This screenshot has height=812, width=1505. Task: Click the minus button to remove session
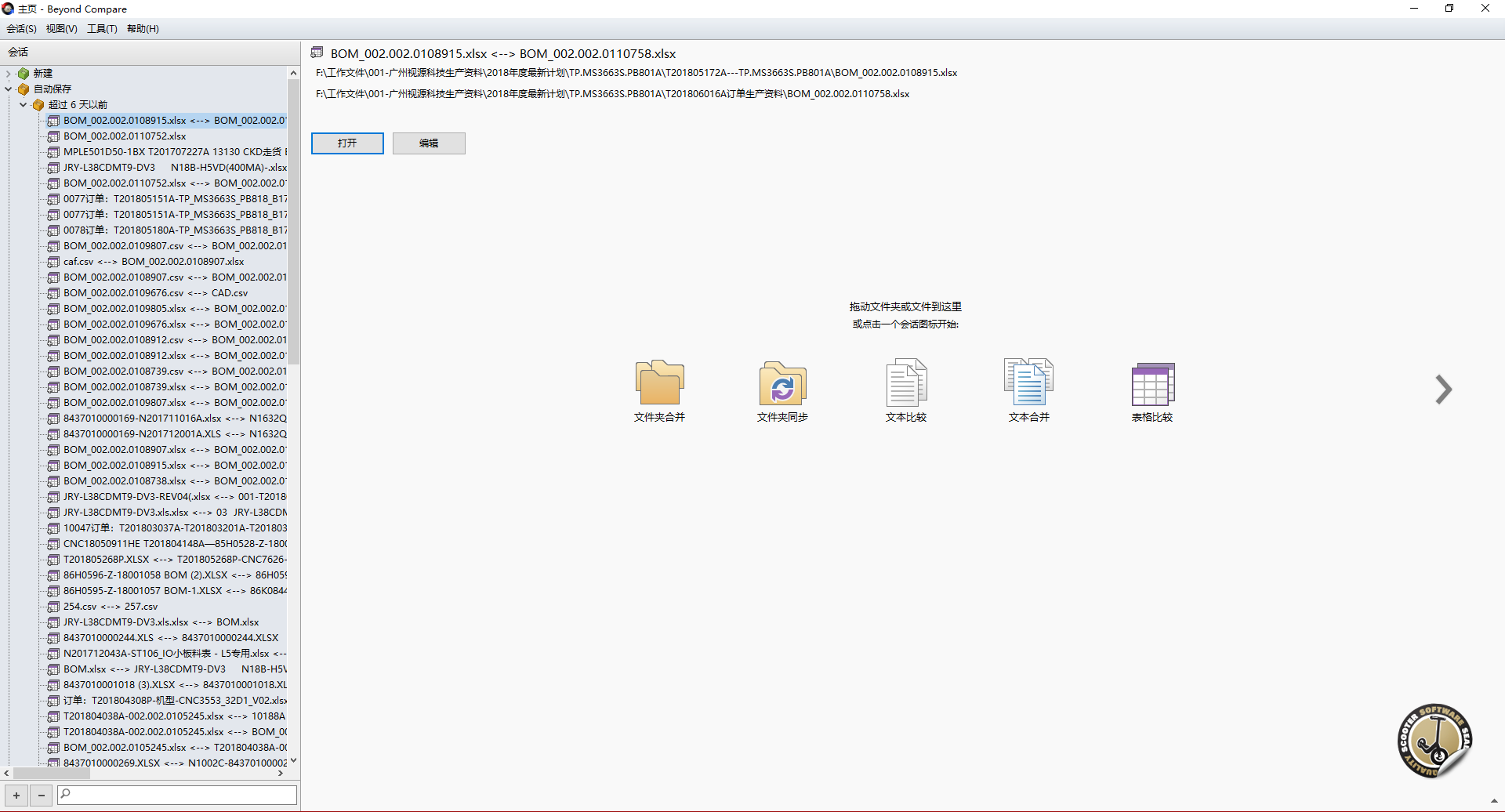click(x=42, y=795)
